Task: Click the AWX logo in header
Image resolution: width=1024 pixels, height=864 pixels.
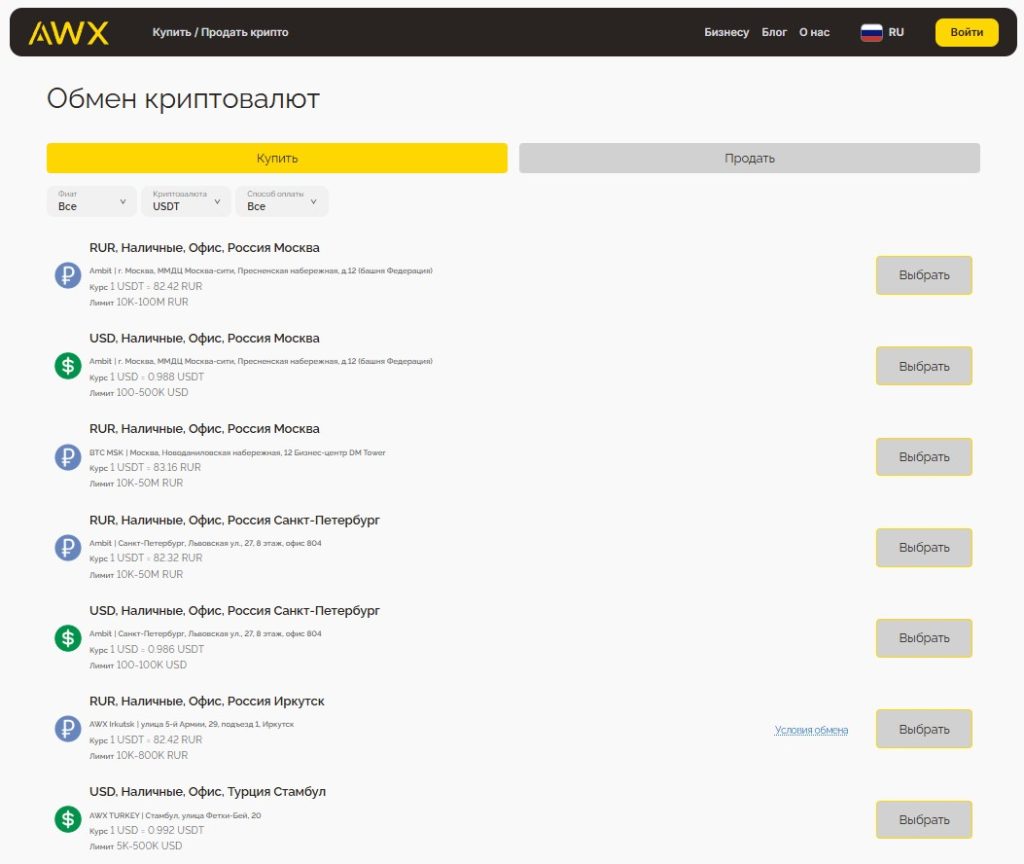Action: 68,33
